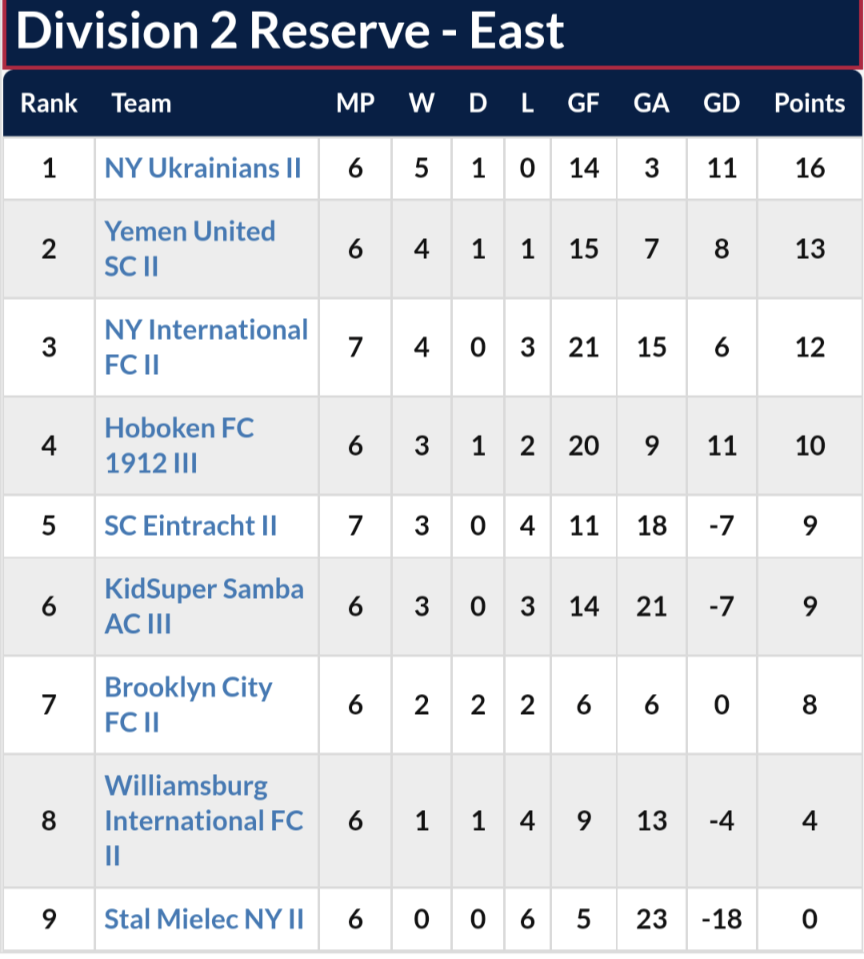
Task: Open the SC Eintracht II team link
Action: [190, 526]
